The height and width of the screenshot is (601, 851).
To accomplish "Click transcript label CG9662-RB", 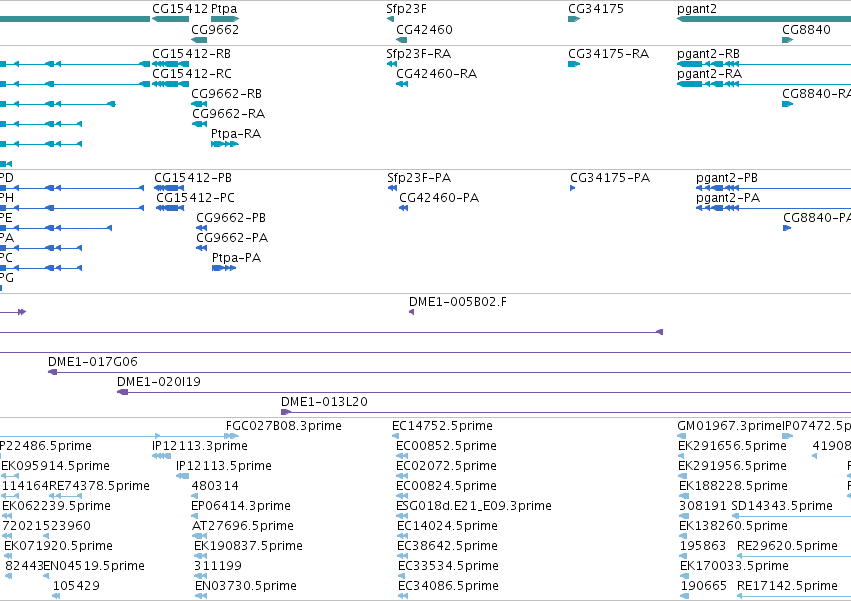I will (x=226, y=94).
